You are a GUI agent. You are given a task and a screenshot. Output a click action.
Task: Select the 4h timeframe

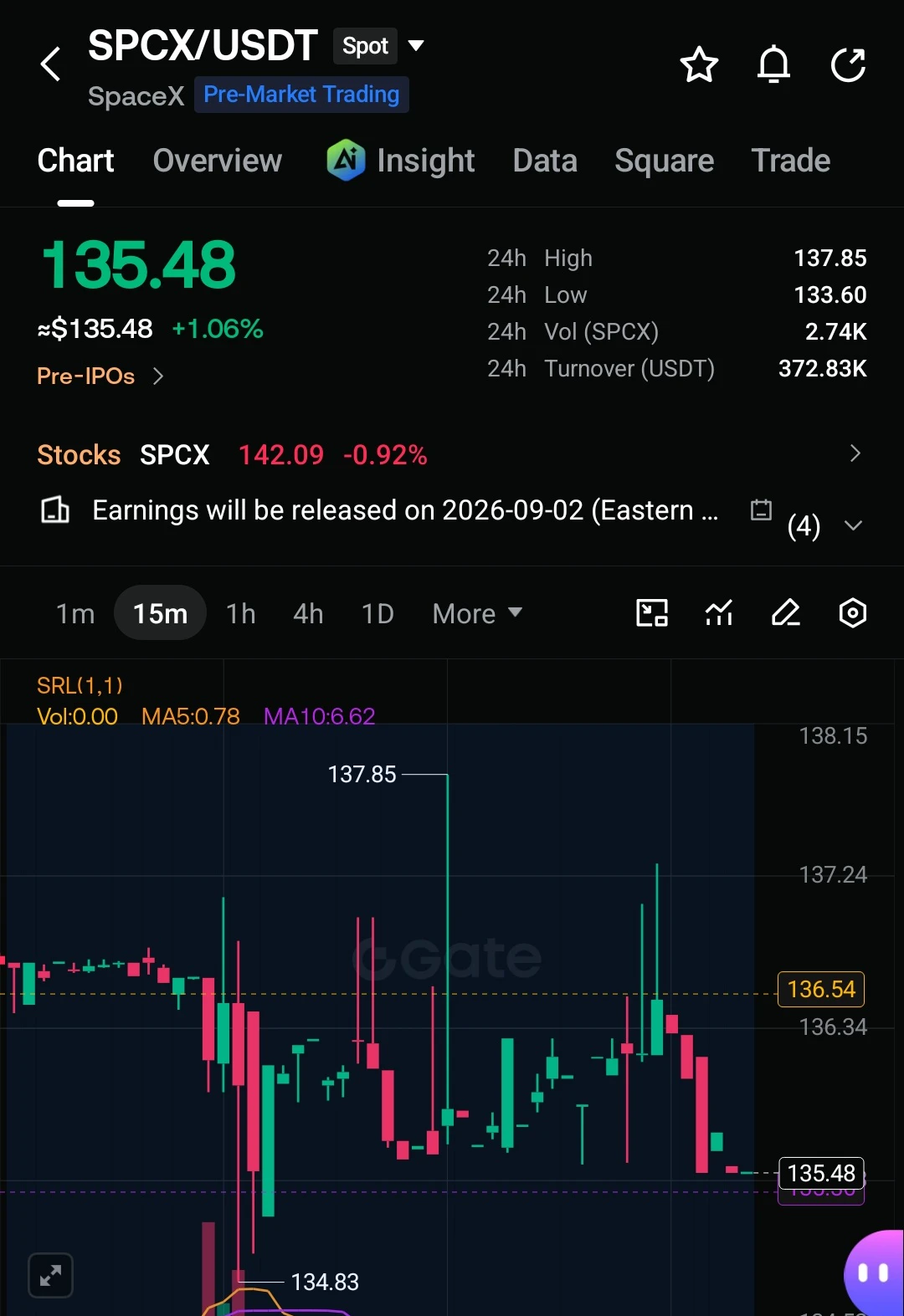pos(308,614)
